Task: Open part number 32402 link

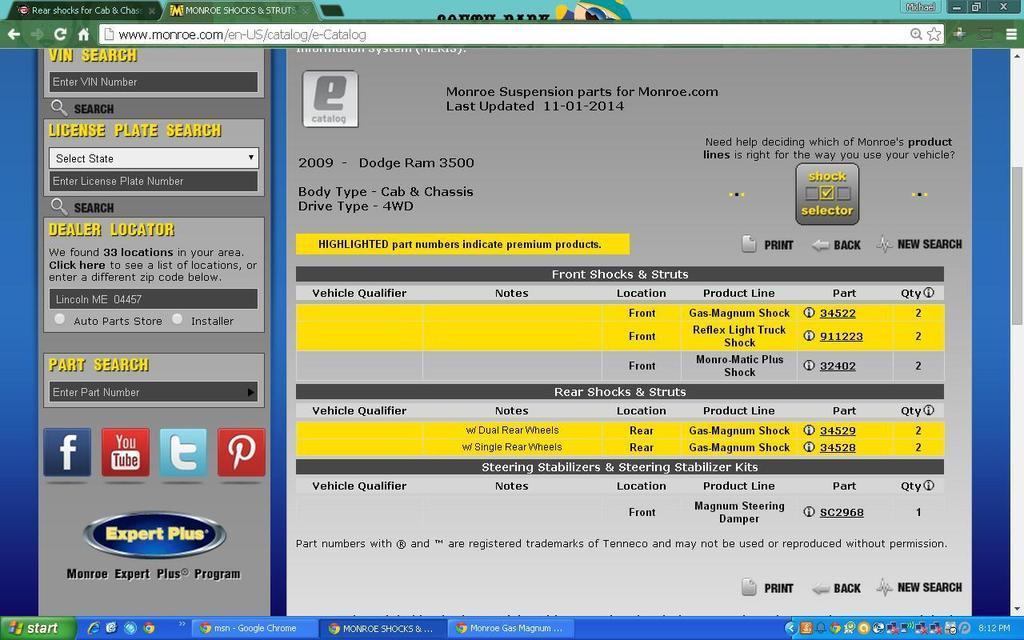Action: (x=837, y=366)
